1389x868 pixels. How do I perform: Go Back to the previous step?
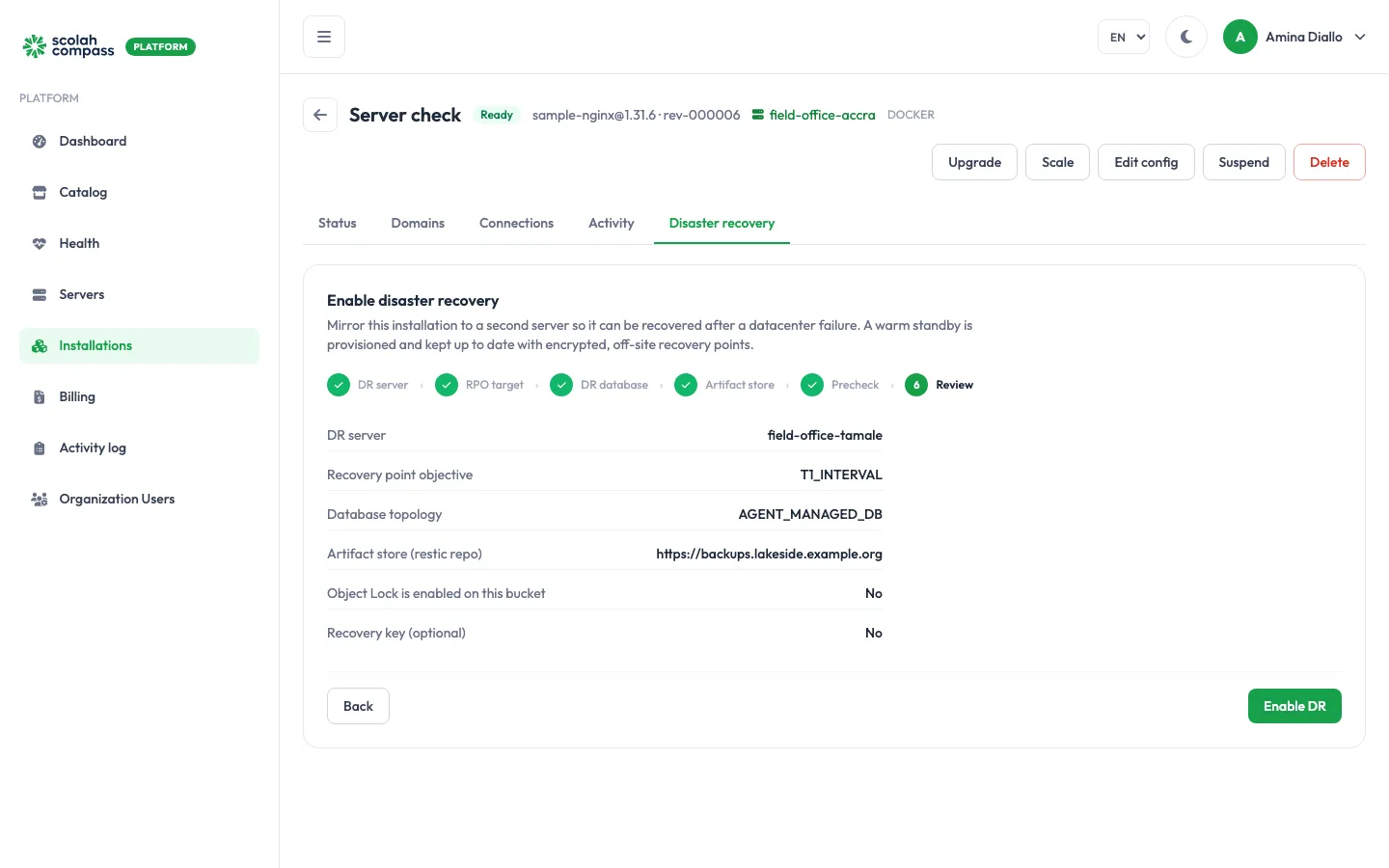point(358,706)
